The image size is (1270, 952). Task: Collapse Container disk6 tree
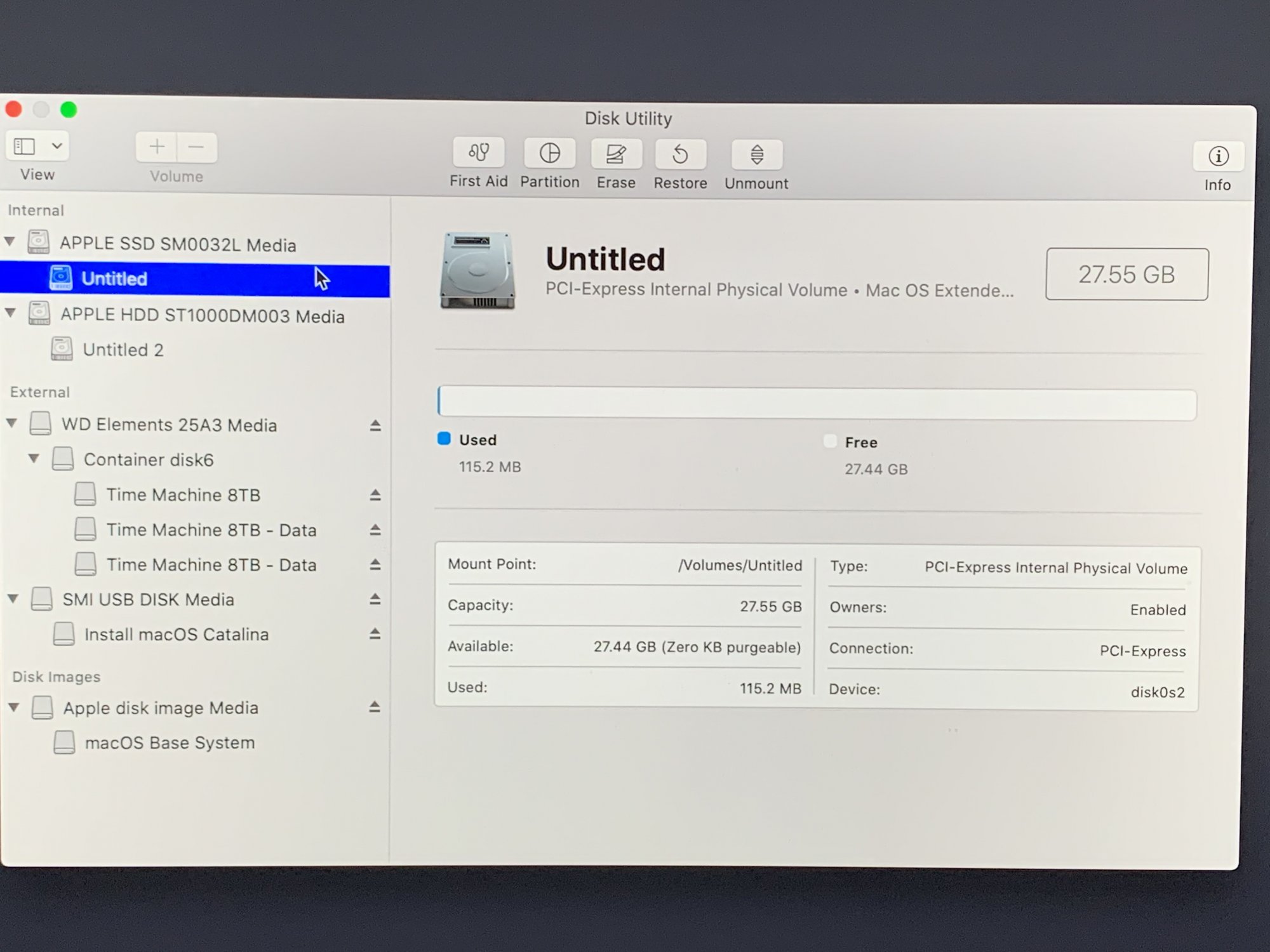[x=34, y=458]
